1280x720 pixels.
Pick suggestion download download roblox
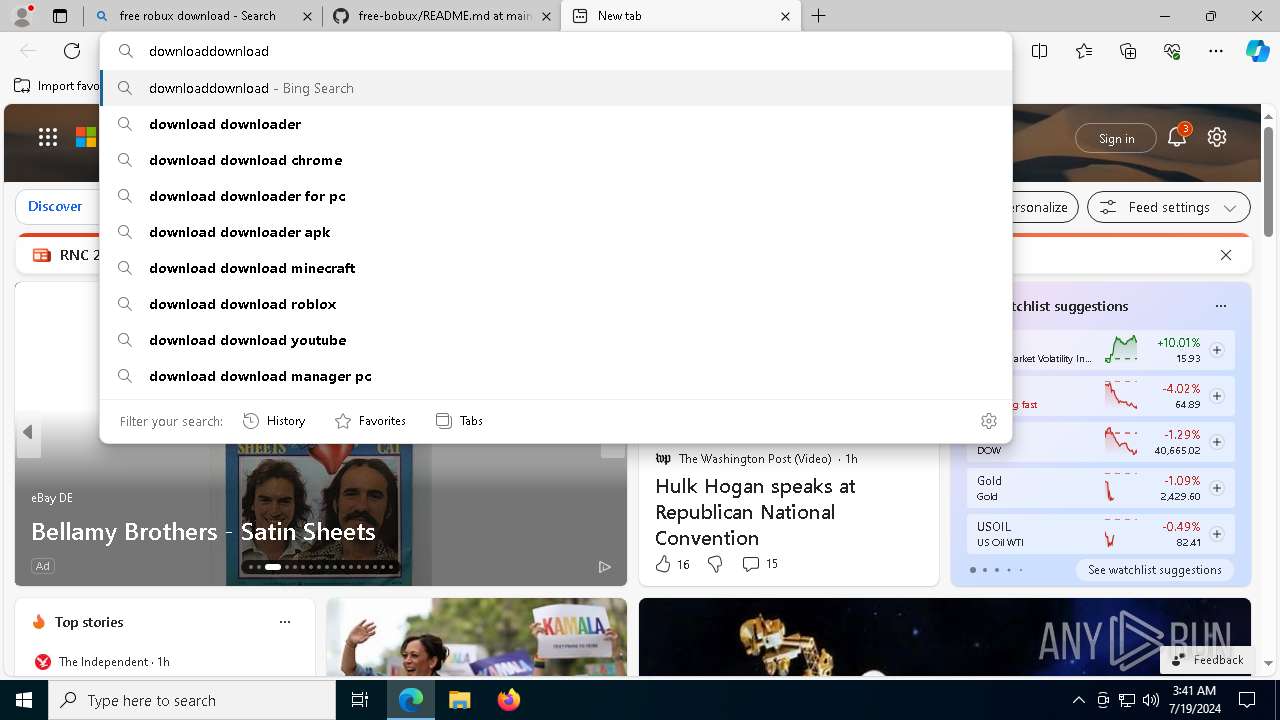tap(556, 304)
